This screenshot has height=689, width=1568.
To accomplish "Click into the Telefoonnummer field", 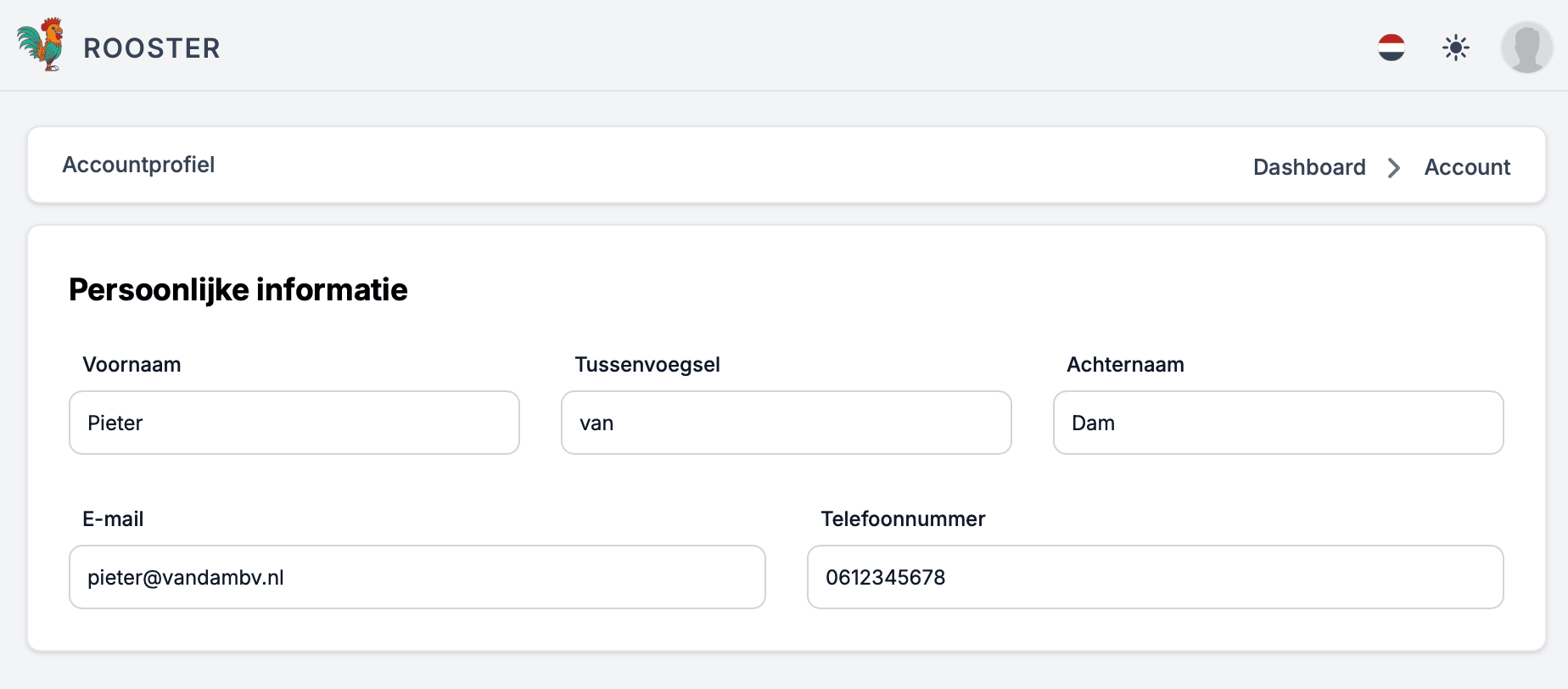I will tap(1155, 577).
